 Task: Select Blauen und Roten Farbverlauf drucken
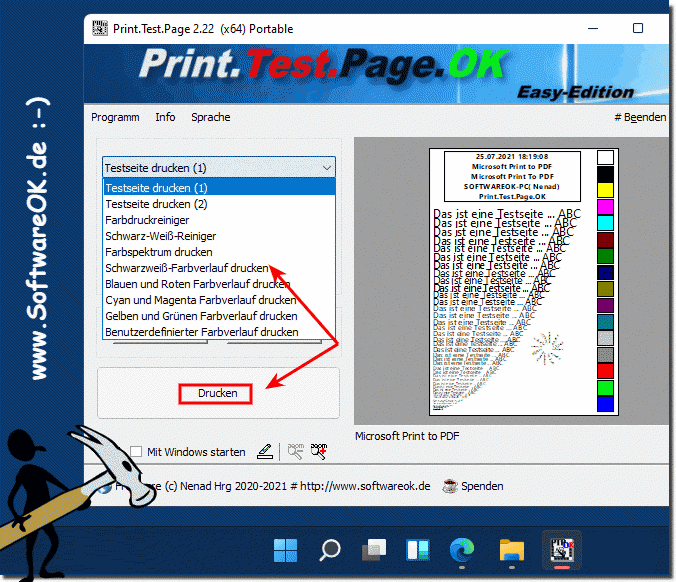tap(219, 284)
